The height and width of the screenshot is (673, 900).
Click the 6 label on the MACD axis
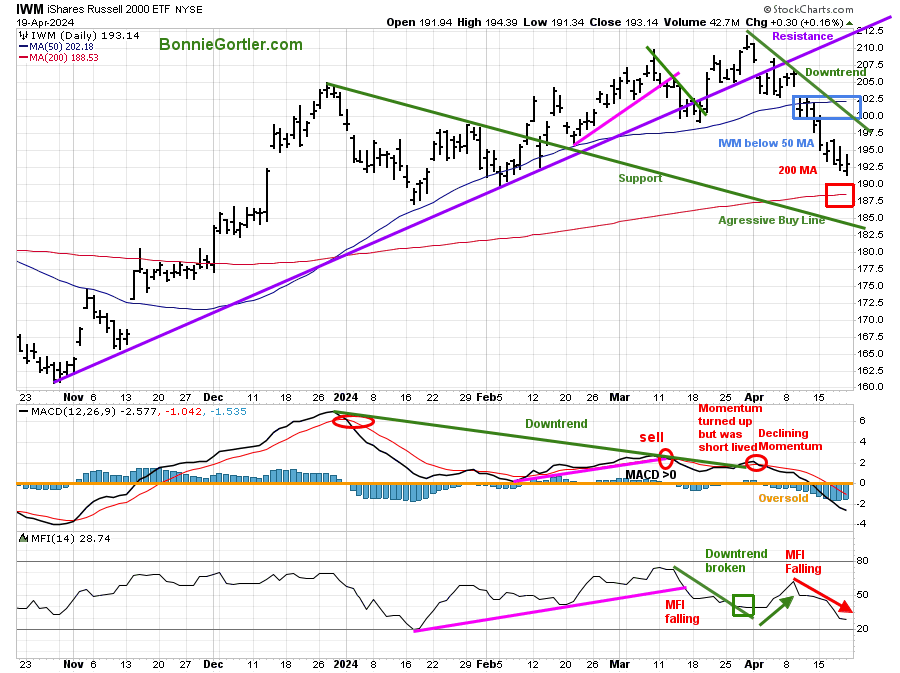(863, 421)
